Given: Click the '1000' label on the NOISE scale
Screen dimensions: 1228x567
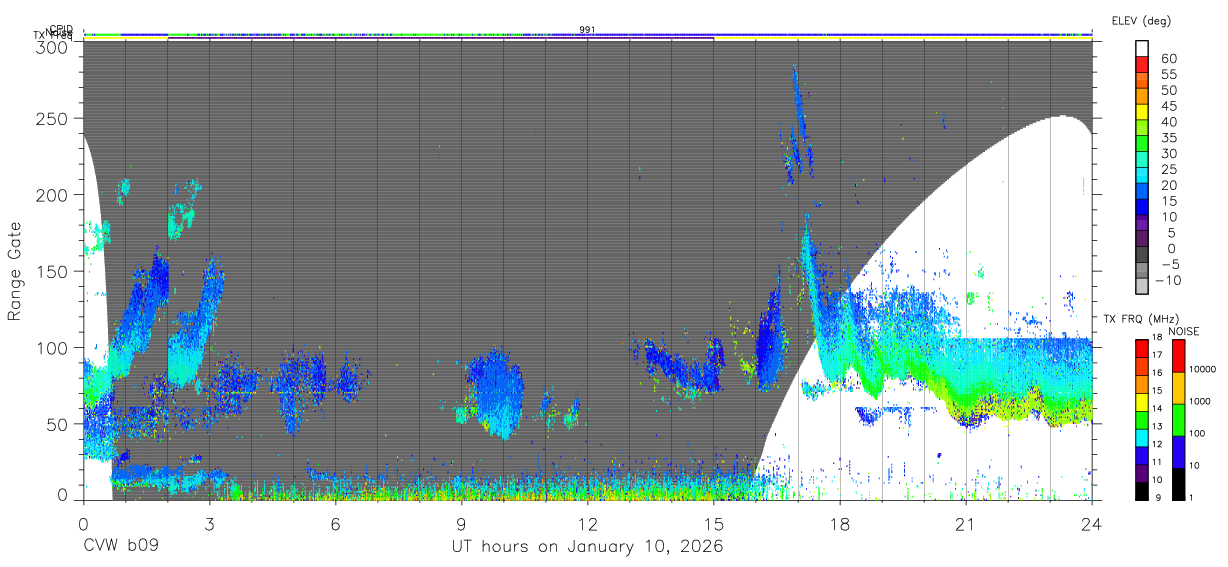Looking at the screenshot, I should pyautogui.click(x=1201, y=401).
